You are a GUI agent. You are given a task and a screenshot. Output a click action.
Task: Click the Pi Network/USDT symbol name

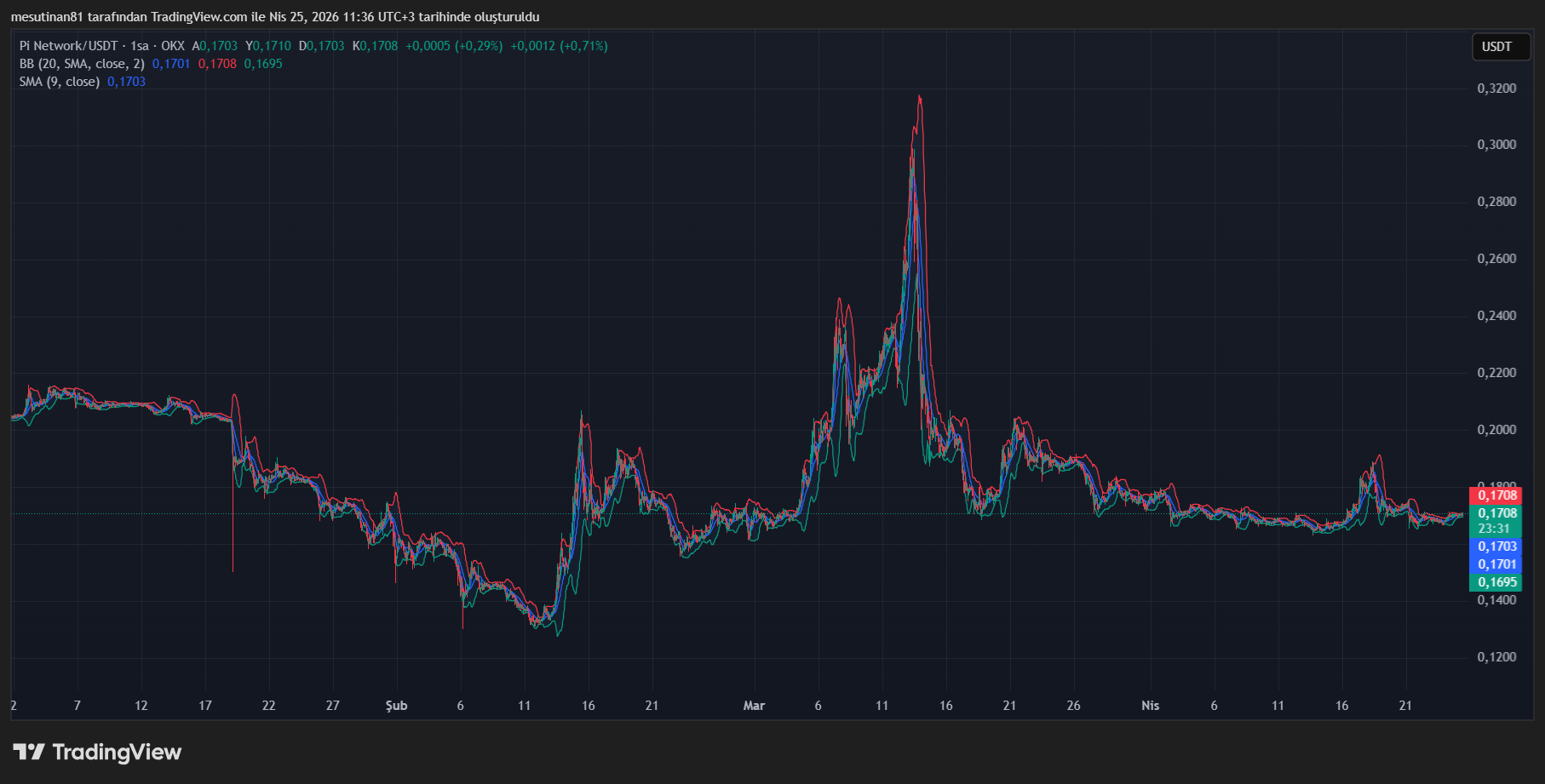click(x=68, y=47)
